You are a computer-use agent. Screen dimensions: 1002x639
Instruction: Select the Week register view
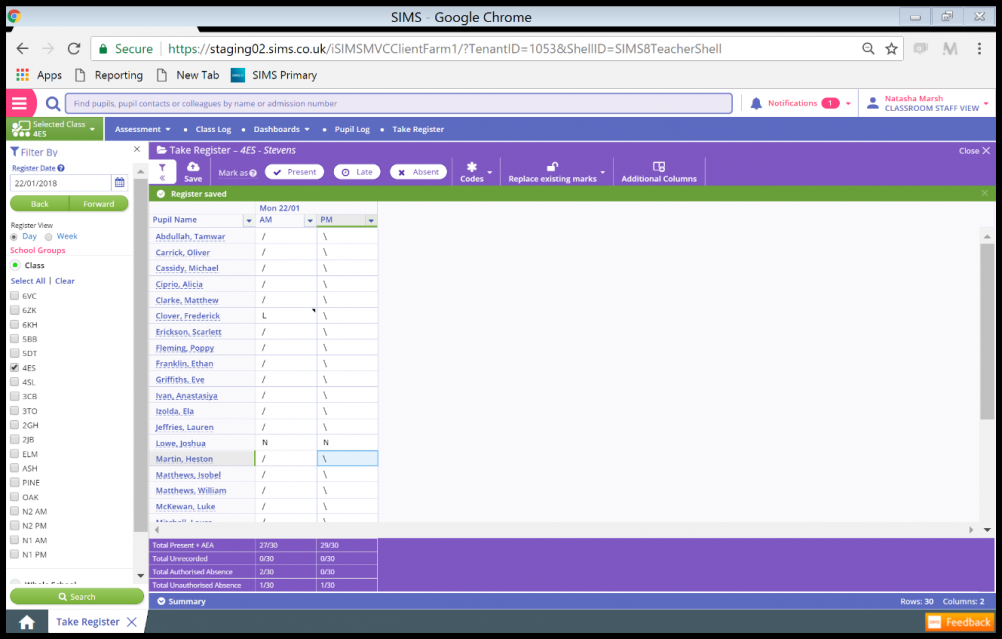coord(49,236)
